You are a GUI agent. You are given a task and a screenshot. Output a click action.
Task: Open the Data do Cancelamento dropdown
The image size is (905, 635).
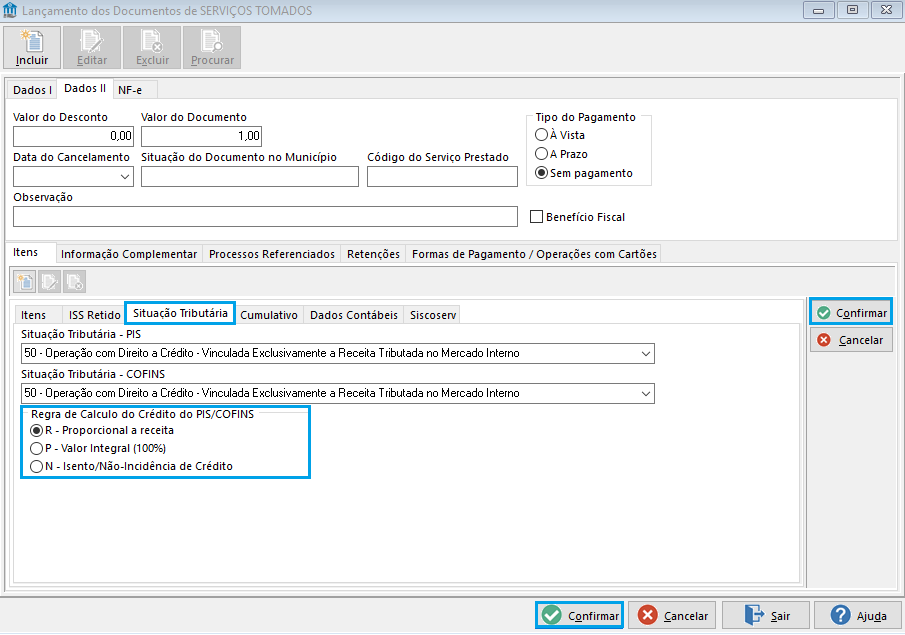125,177
